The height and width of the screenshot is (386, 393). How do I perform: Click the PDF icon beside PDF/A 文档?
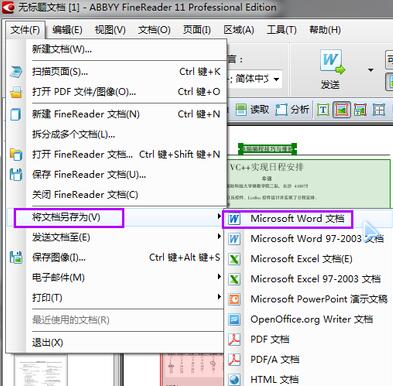[234, 359]
